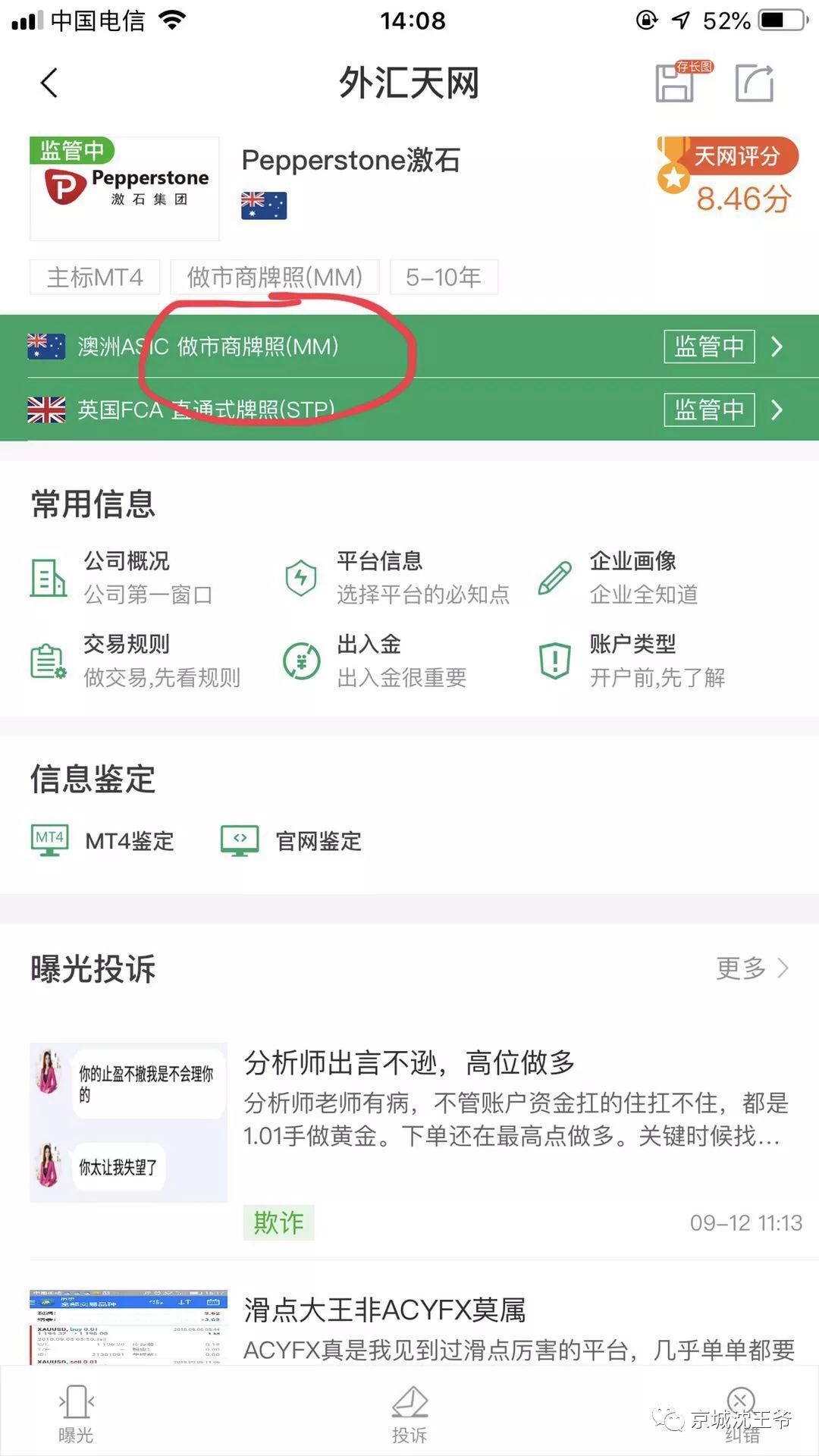
Task: Tap the back arrow icon
Action: [x=49, y=83]
